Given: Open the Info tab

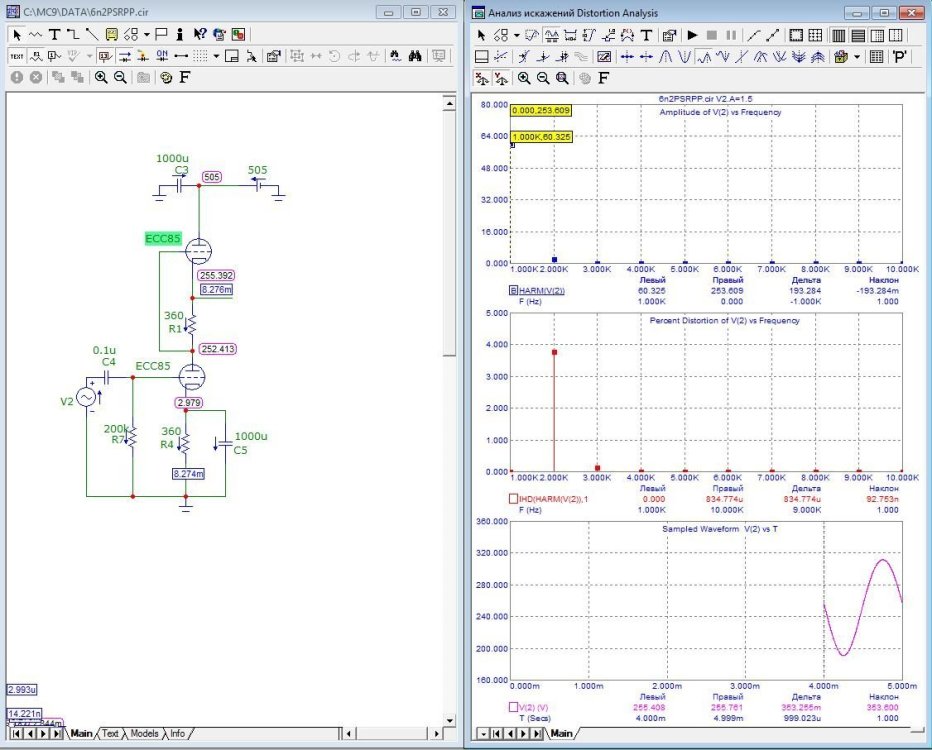Looking at the screenshot, I should (x=177, y=733).
